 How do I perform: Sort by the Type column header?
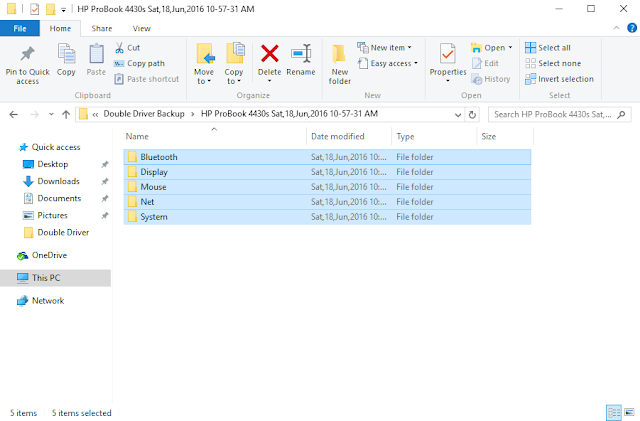(434, 136)
